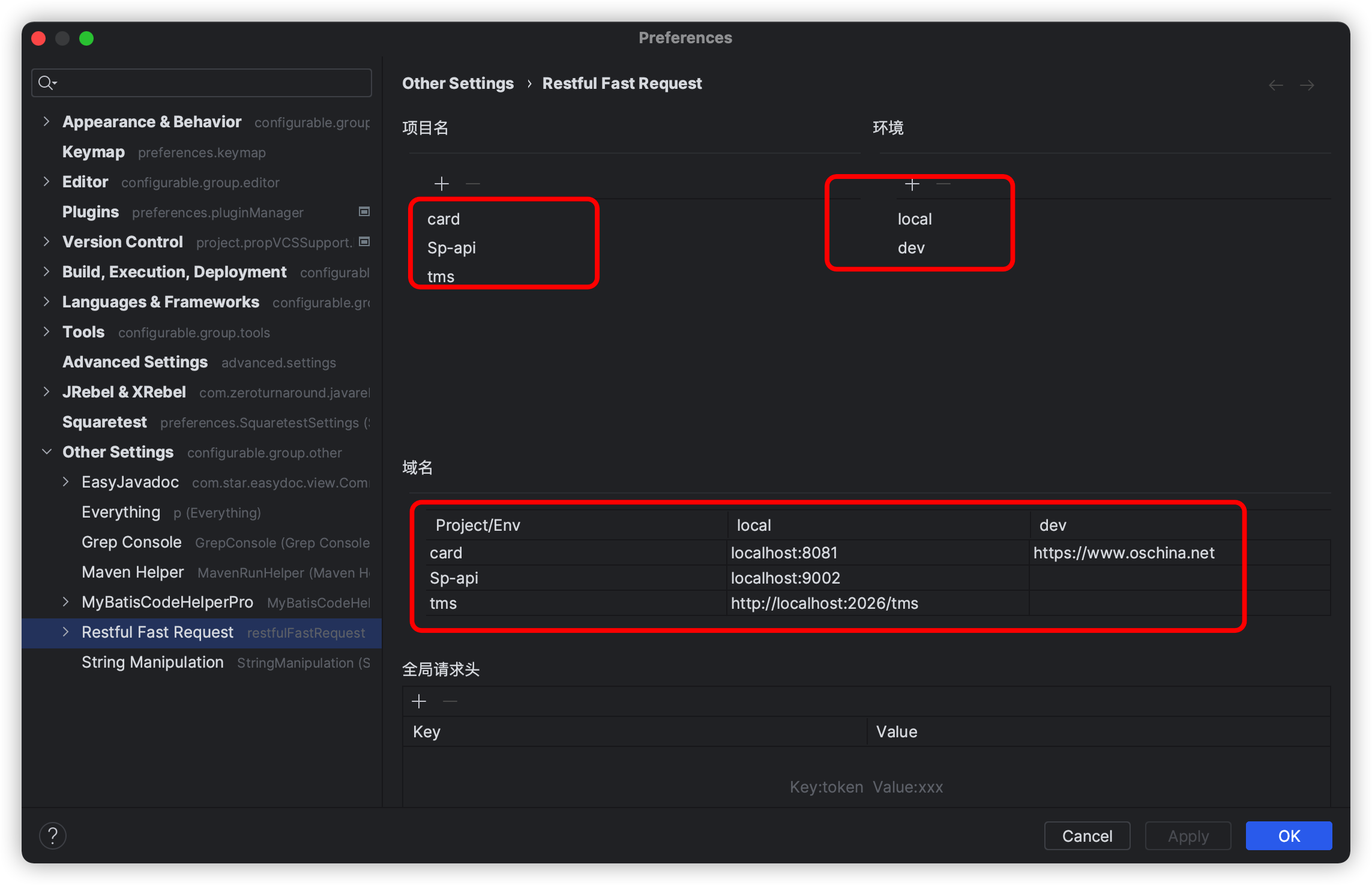Select EasyJavadoc in the sidebar
The width and height of the screenshot is (1372, 885).
[x=130, y=482]
